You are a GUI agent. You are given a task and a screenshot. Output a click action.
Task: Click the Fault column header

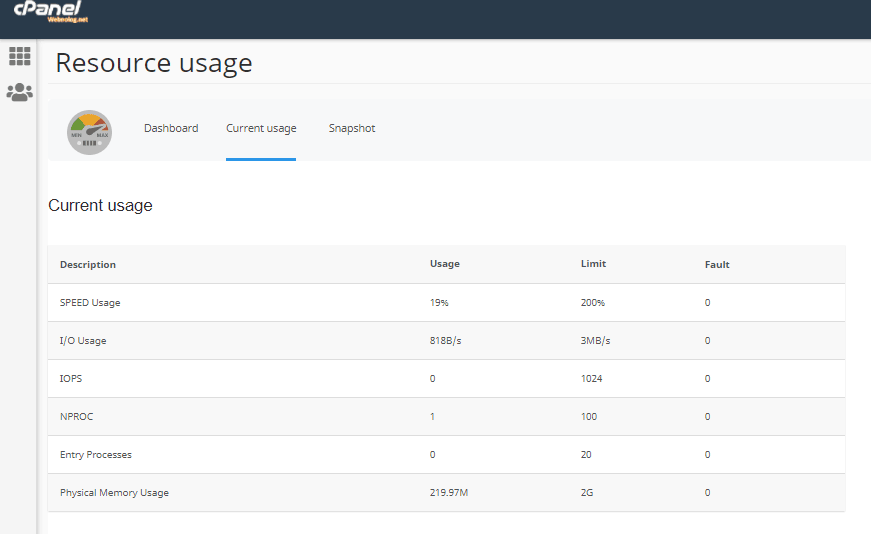pos(717,264)
